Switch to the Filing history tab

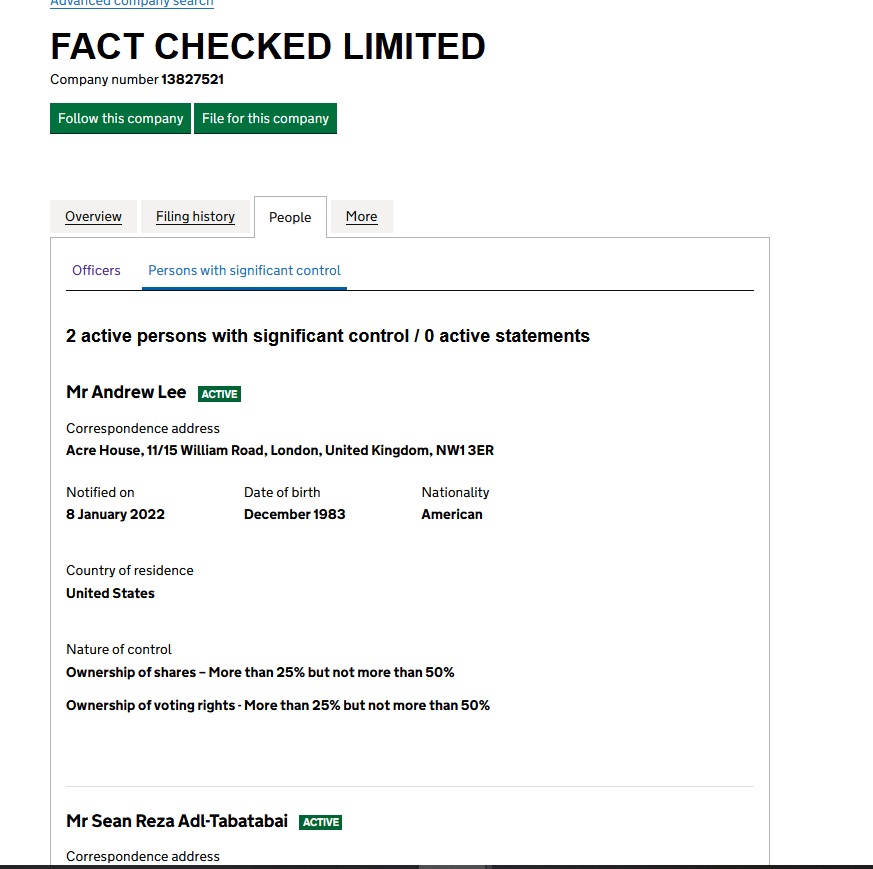195,216
